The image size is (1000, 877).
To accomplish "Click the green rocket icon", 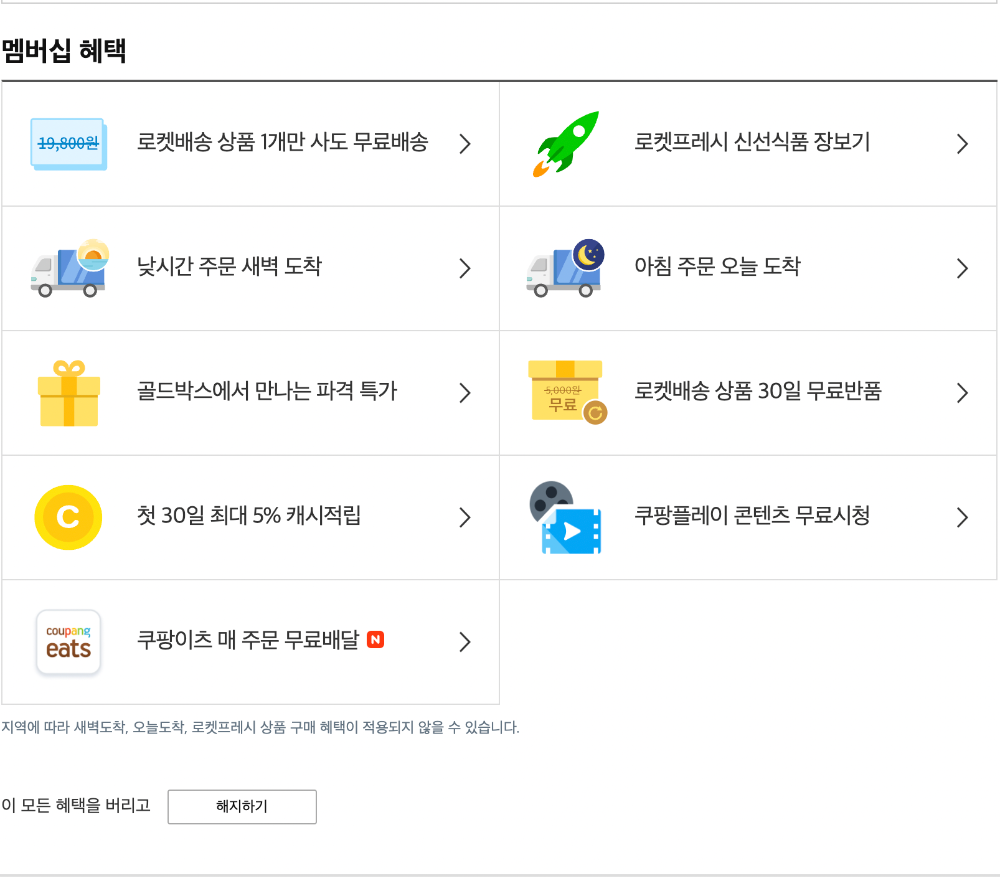I will (566, 144).
